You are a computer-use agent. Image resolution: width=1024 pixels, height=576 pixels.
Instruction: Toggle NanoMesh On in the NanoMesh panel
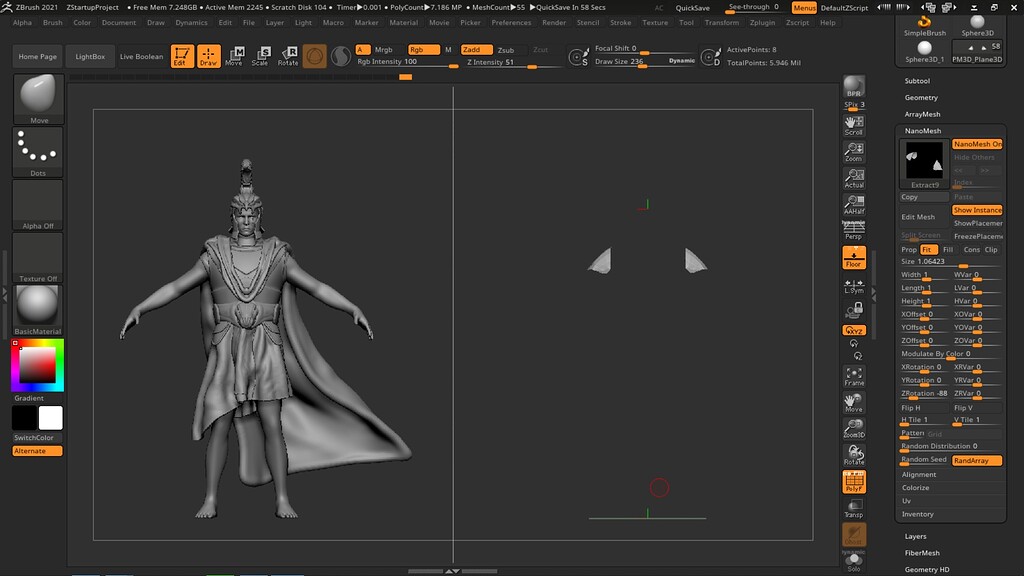[975, 144]
